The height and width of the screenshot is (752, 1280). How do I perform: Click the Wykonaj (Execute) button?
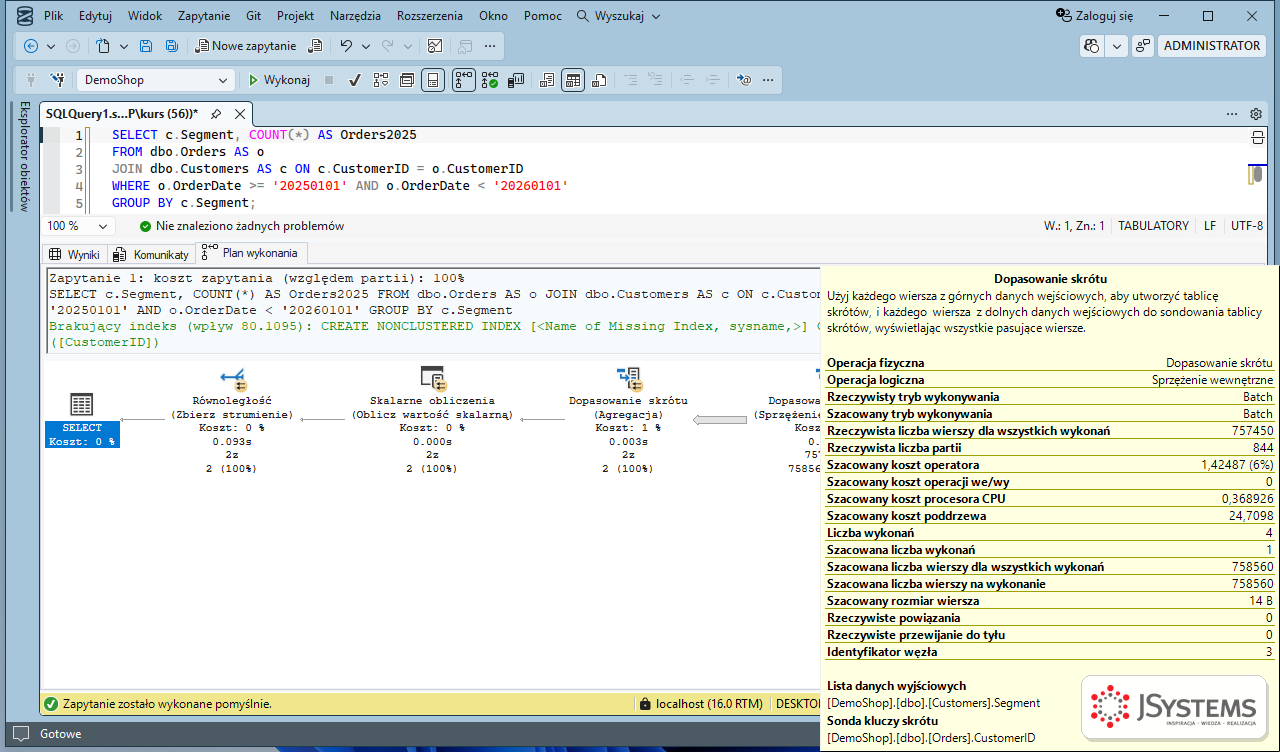point(279,80)
